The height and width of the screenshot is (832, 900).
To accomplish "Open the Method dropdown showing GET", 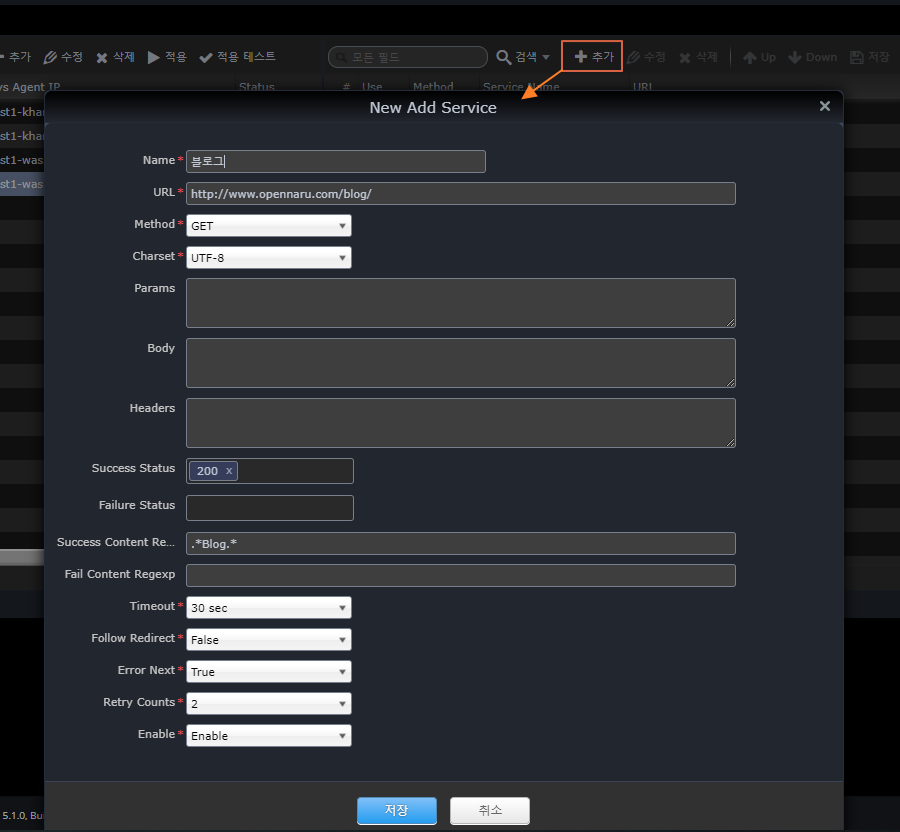I will (x=268, y=226).
